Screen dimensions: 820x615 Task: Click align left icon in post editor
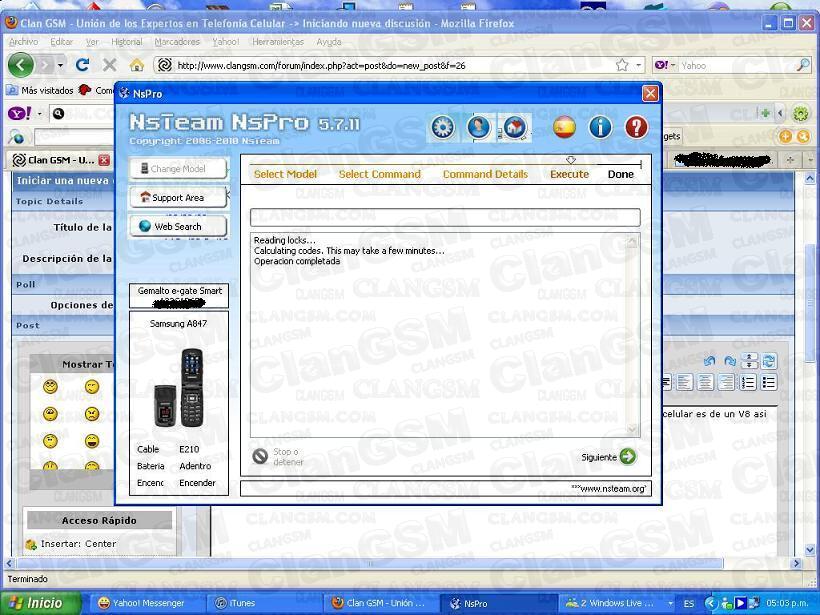(x=684, y=383)
